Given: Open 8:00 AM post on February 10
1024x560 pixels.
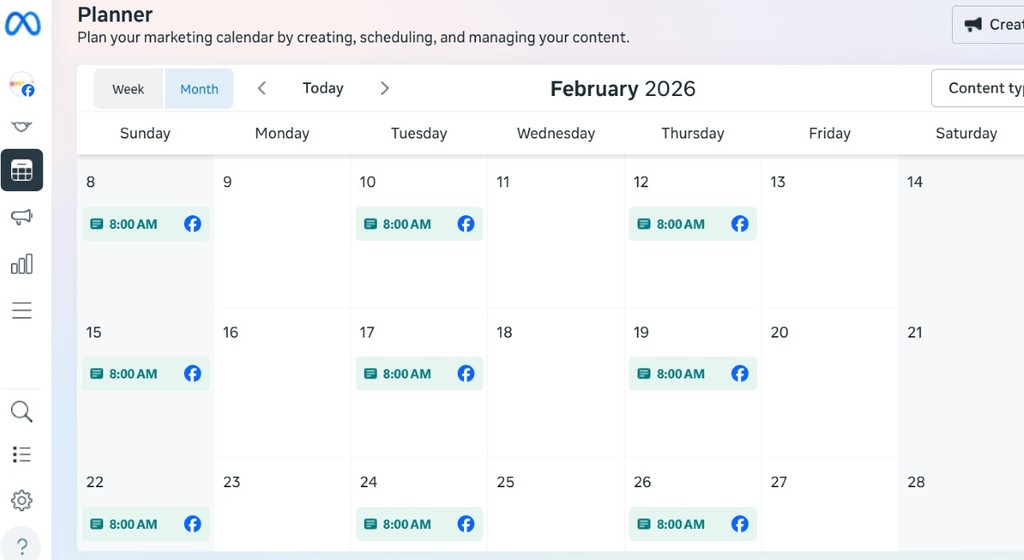Looking at the screenshot, I should click(x=408, y=224).
